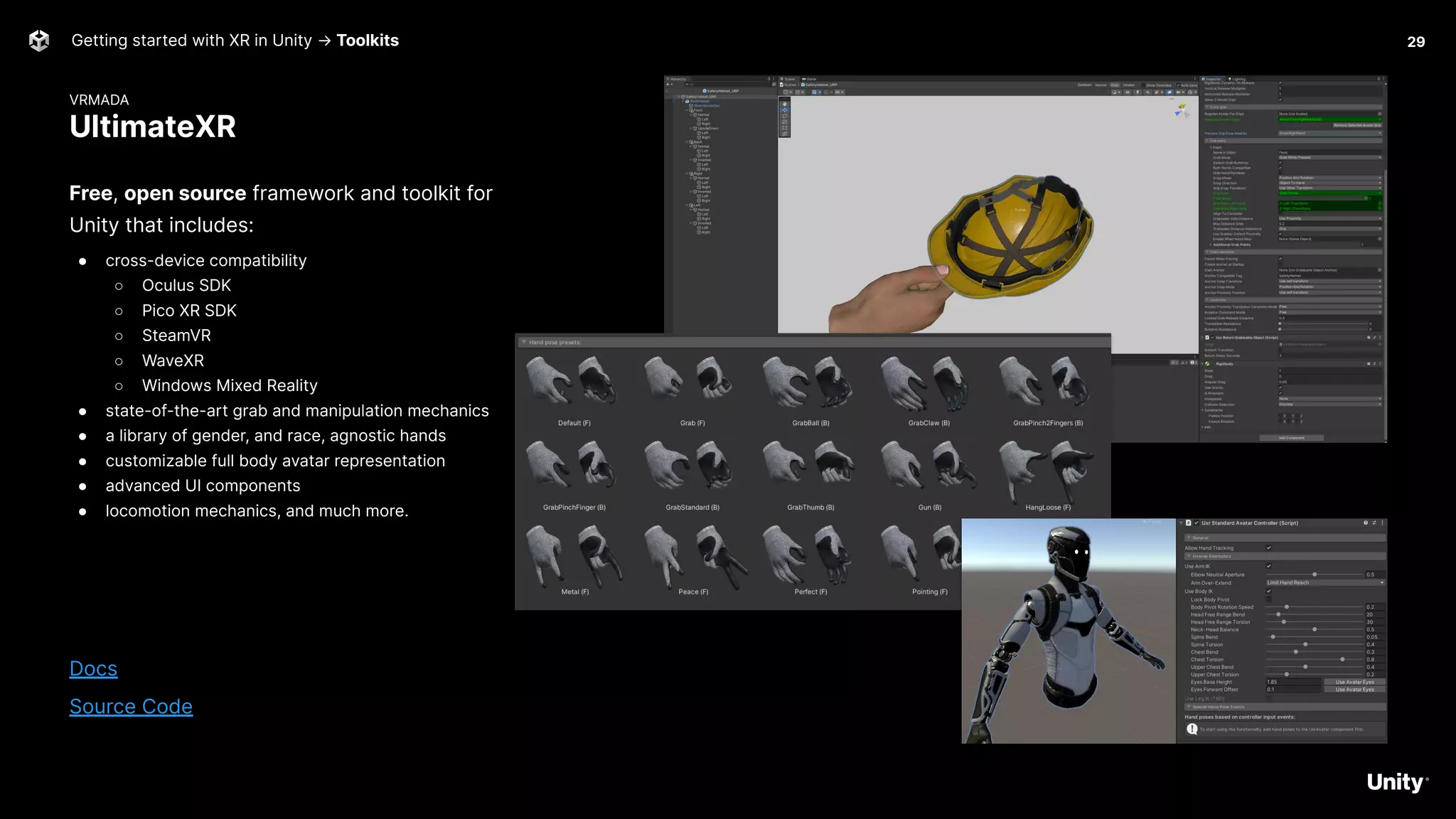Image resolution: width=1456 pixels, height=819 pixels.
Task: Select the GrabThumb (B) hand pose preset
Action: (x=810, y=475)
